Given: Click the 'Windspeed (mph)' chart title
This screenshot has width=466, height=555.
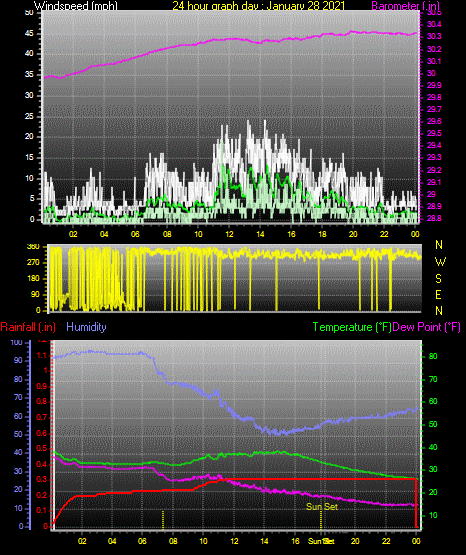Looking at the screenshot, I should click(76, 6).
